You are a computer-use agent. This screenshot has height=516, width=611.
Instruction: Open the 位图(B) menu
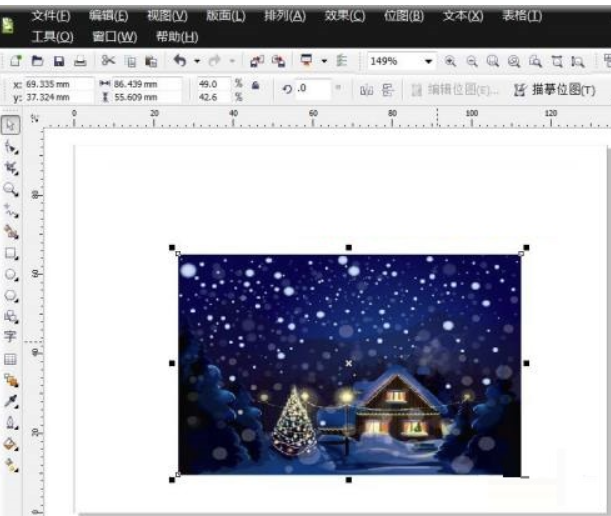click(x=404, y=16)
